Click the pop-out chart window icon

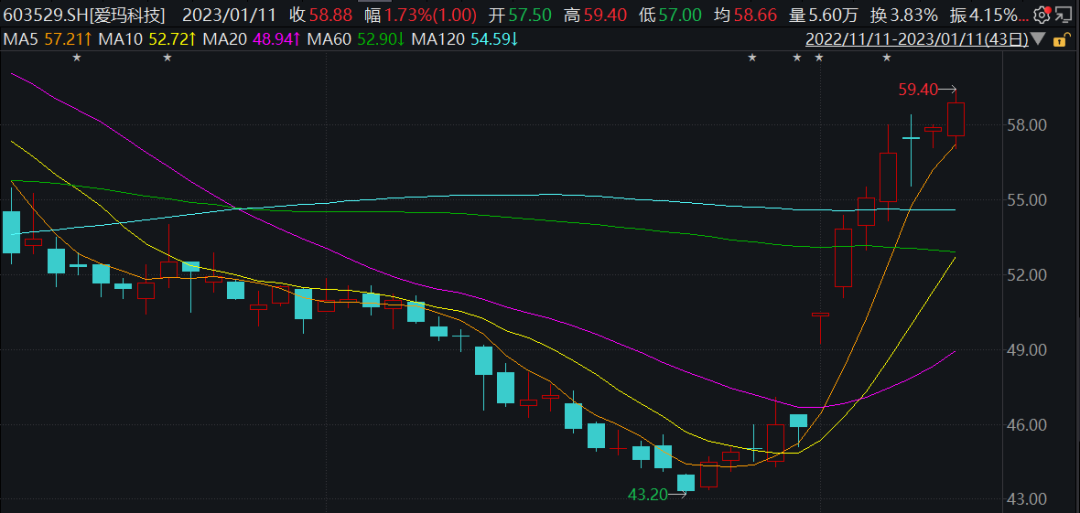tap(1063, 14)
